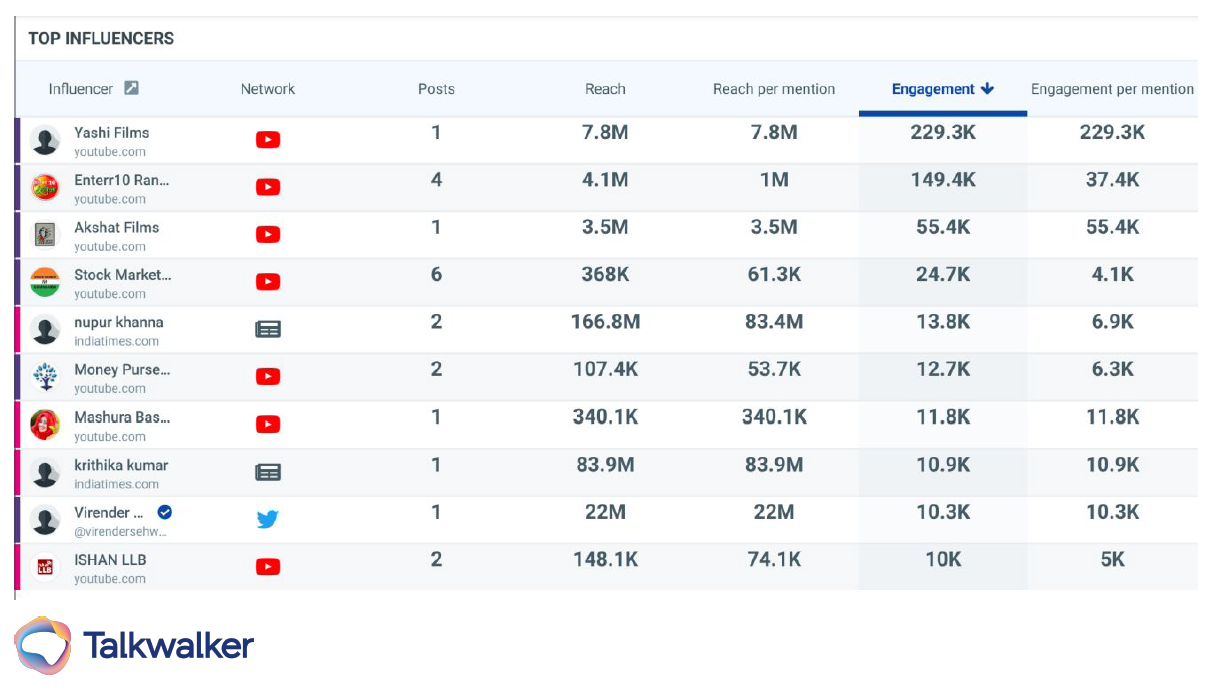Open the ISHAN LLB influencer link
This screenshot has width=1215, height=693.
(110, 560)
